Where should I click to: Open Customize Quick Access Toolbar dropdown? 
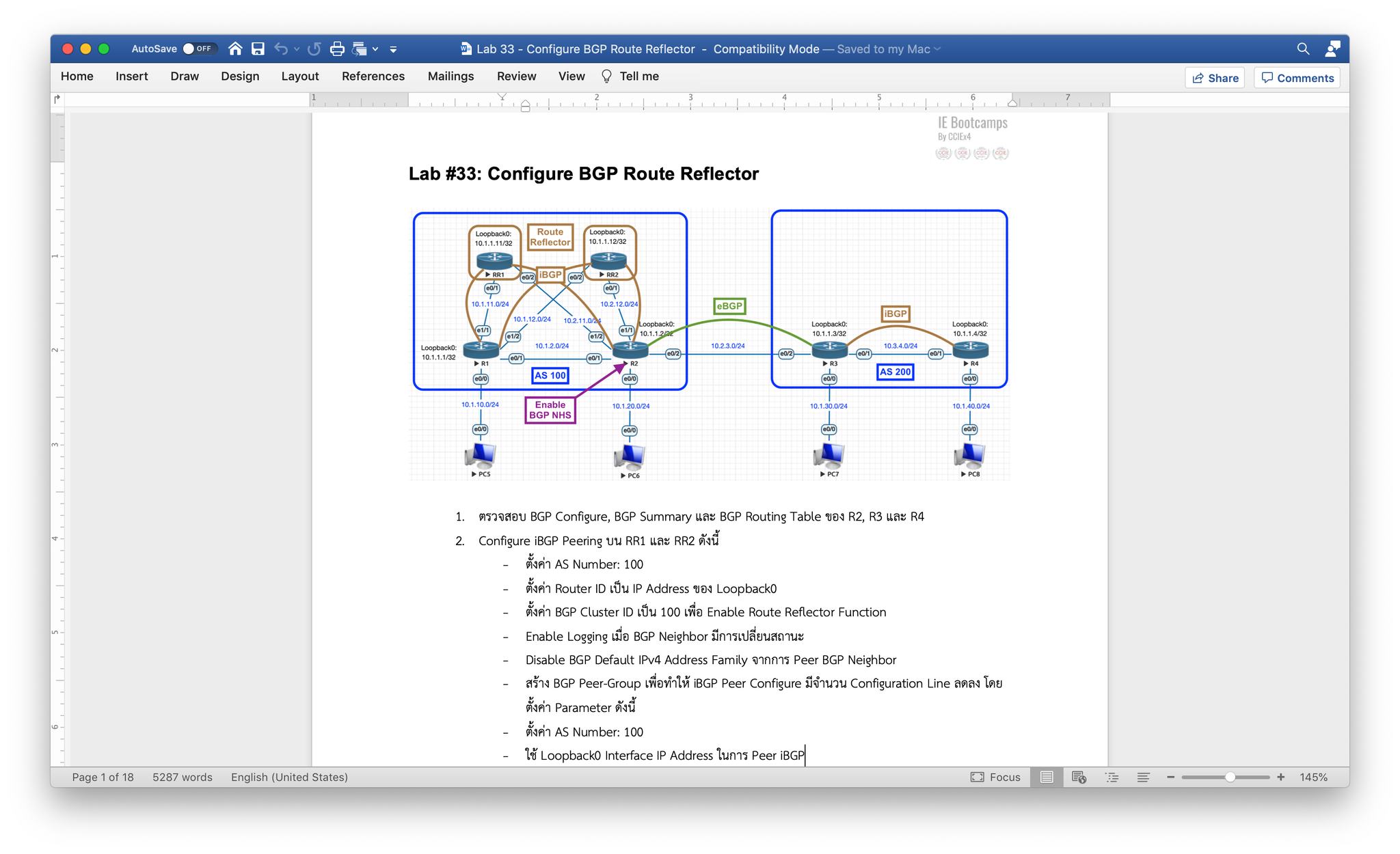pyautogui.click(x=393, y=49)
